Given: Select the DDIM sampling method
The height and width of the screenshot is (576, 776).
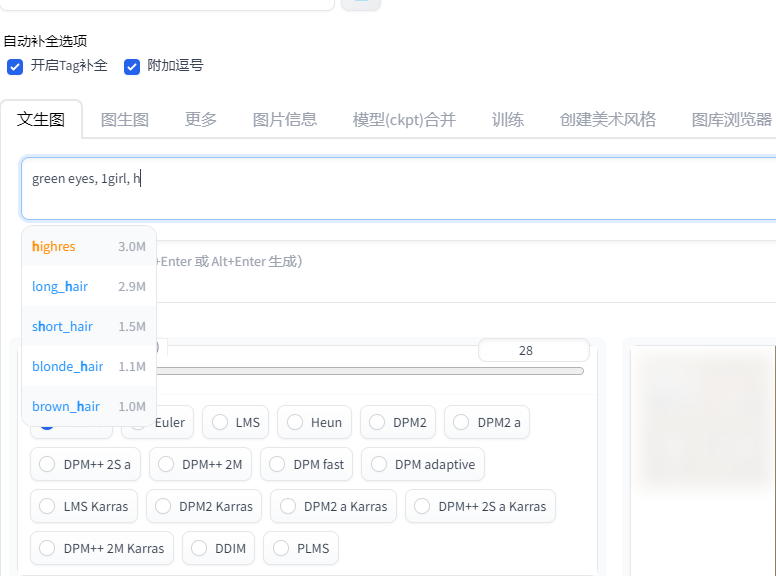Looking at the screenshot, I should click(219, 548).
